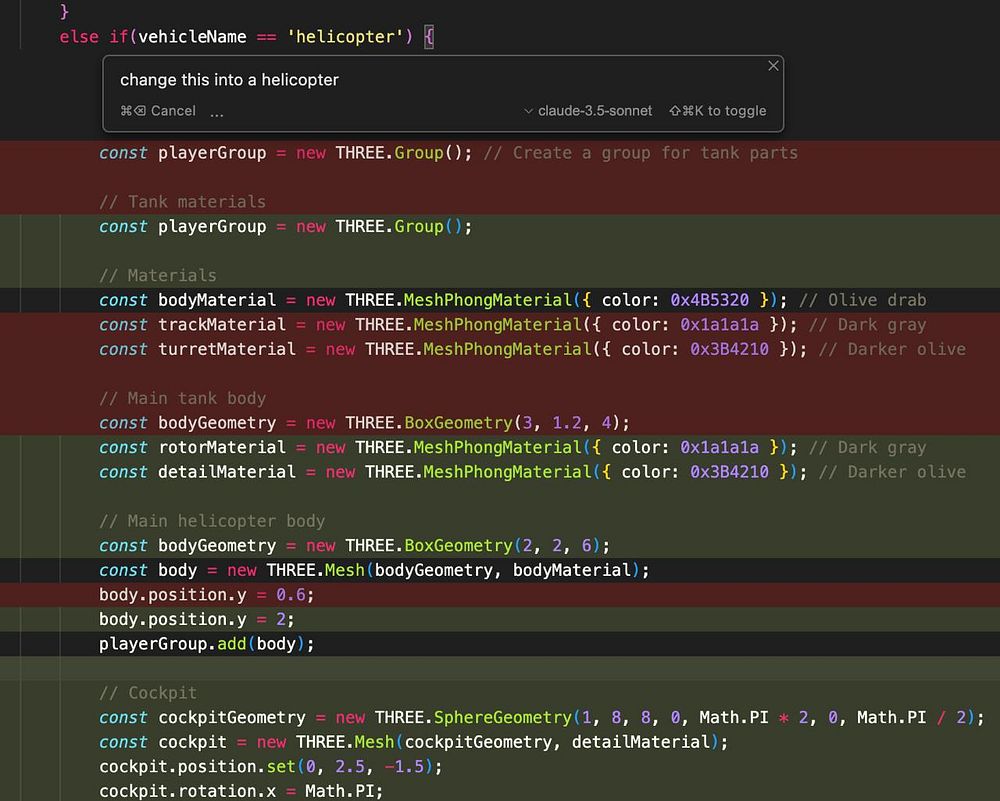Click color value 0x1a1a1a in rotorMaterial line
The width and height of the screenshot is (1000, 801).
pyautogui.click(x=719, y=447)
